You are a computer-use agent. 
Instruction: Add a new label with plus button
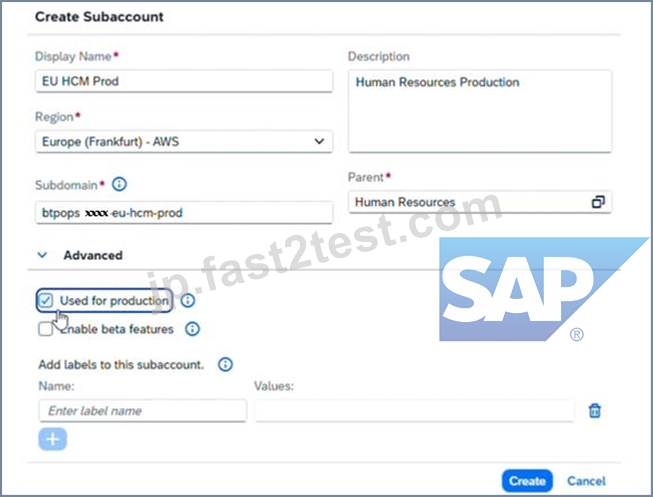tap(52, 439)
